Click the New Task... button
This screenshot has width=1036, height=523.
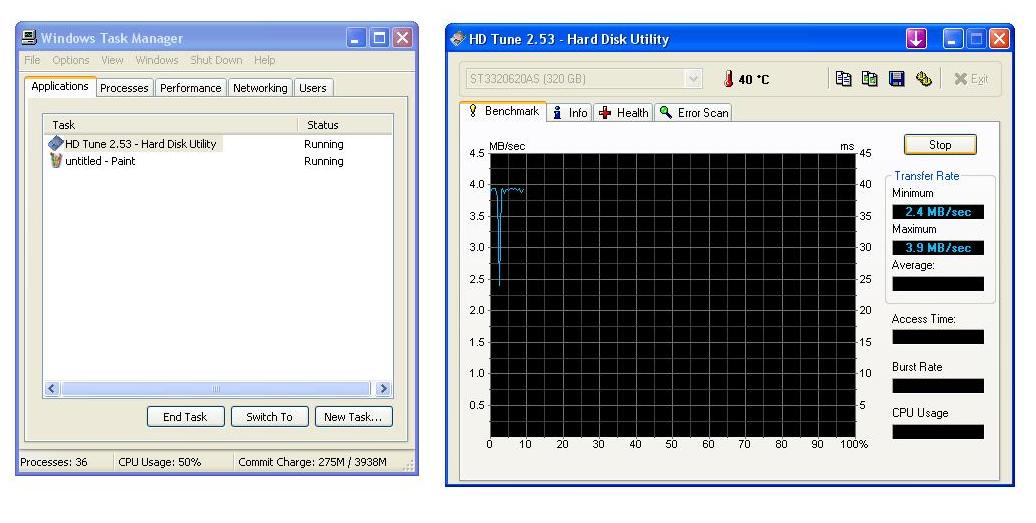click(x=353, y=417)
